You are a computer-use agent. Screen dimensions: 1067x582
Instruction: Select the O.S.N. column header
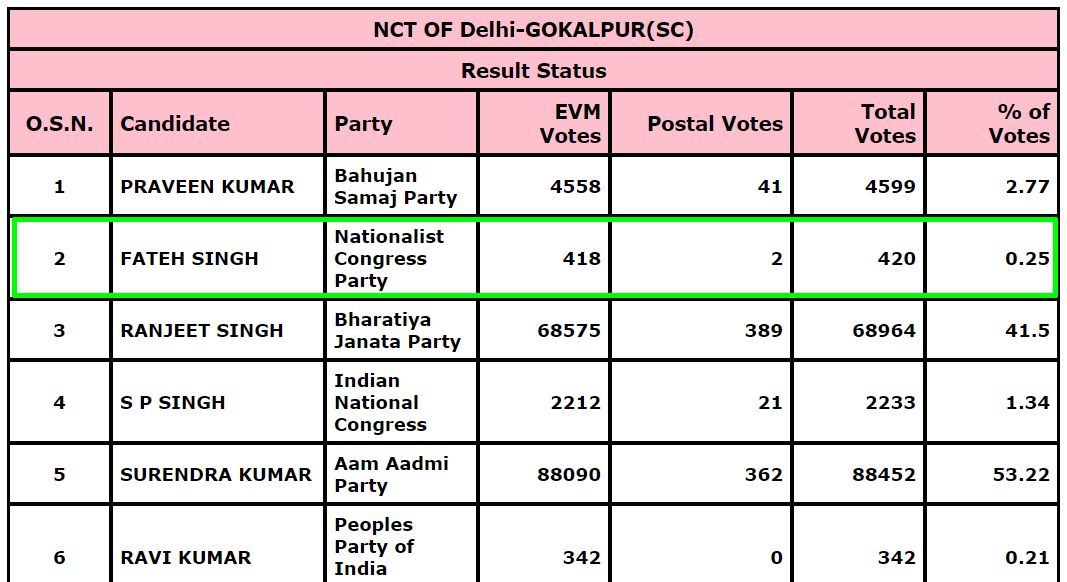click(59, 124)
